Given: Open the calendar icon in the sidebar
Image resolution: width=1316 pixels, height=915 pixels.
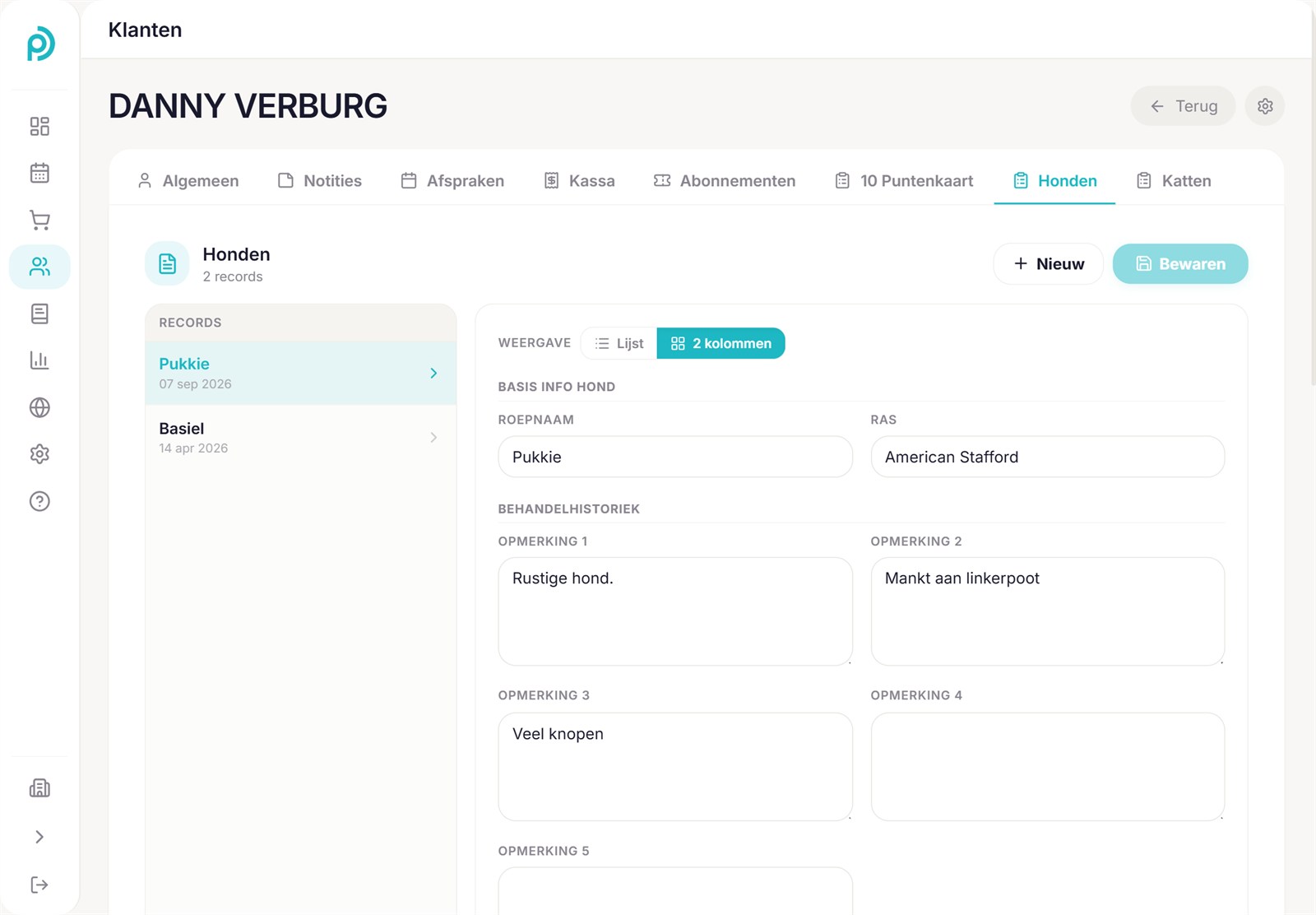Looking at the screenshot, I should (x=39, y=173).
